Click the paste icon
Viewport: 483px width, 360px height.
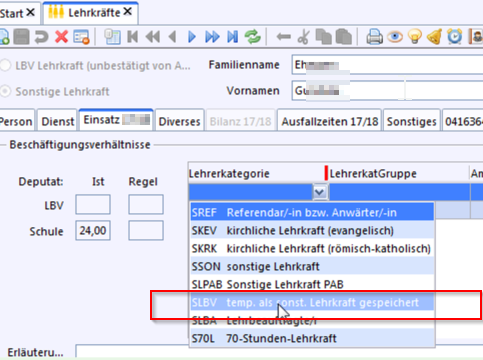coord(344,37)
